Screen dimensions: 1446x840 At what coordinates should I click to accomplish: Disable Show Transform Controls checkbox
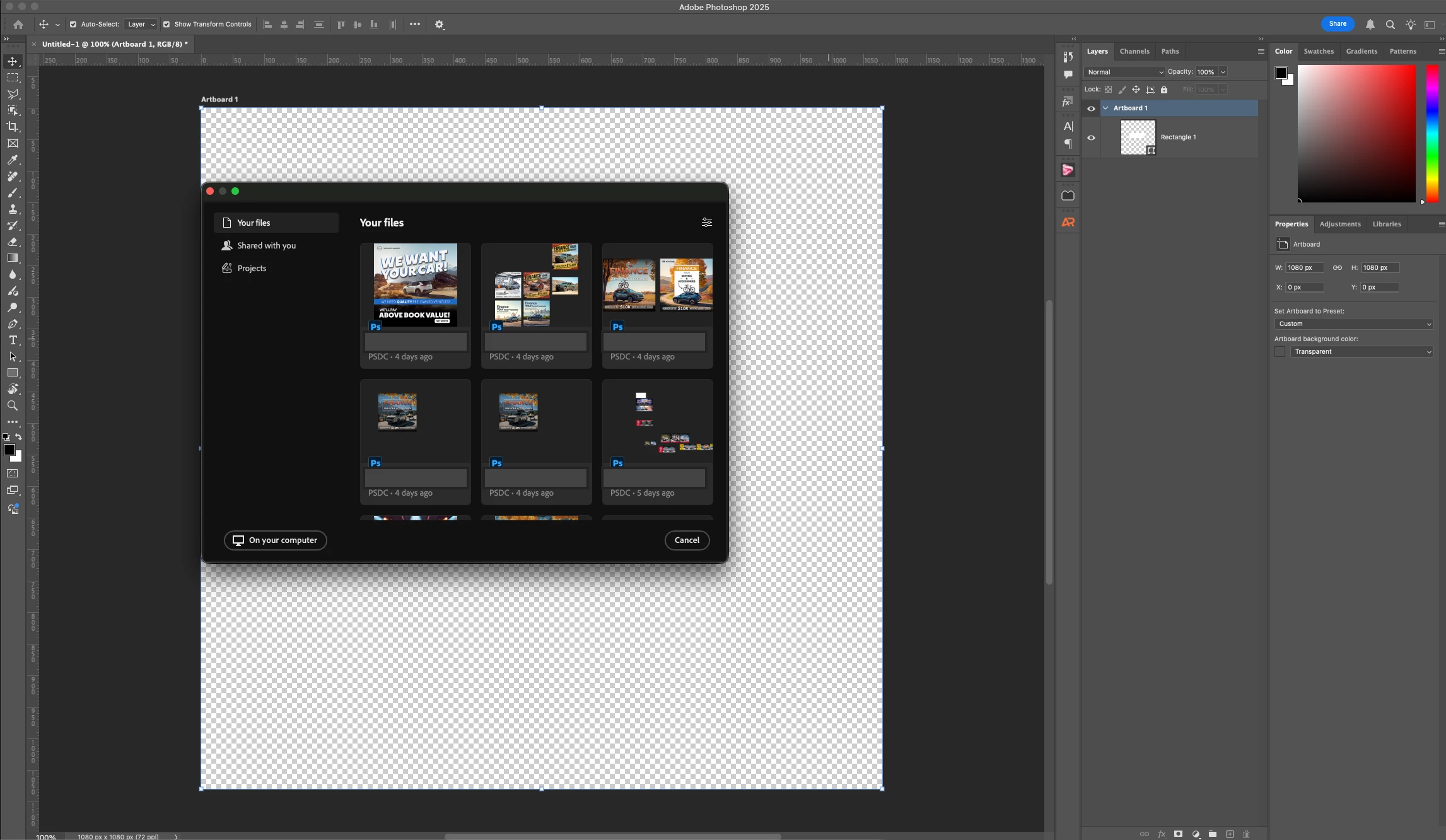tap(166, 25)
